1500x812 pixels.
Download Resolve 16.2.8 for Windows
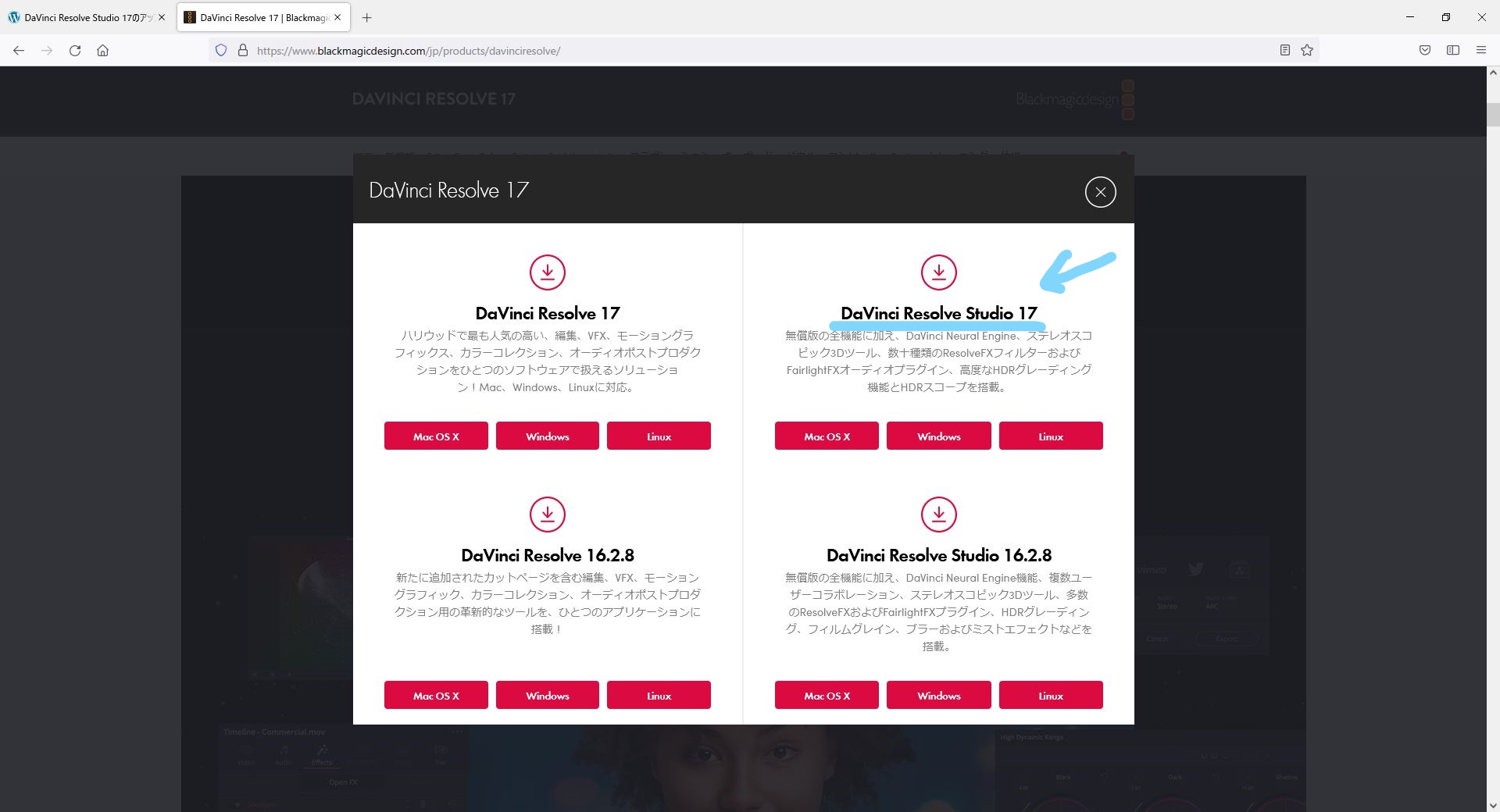coord(547,695)
